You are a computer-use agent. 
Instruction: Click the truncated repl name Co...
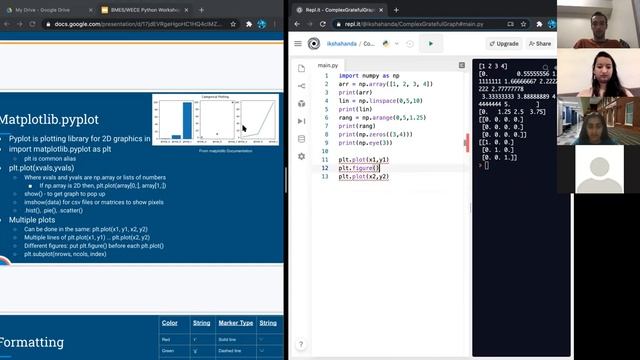point(369,44)
